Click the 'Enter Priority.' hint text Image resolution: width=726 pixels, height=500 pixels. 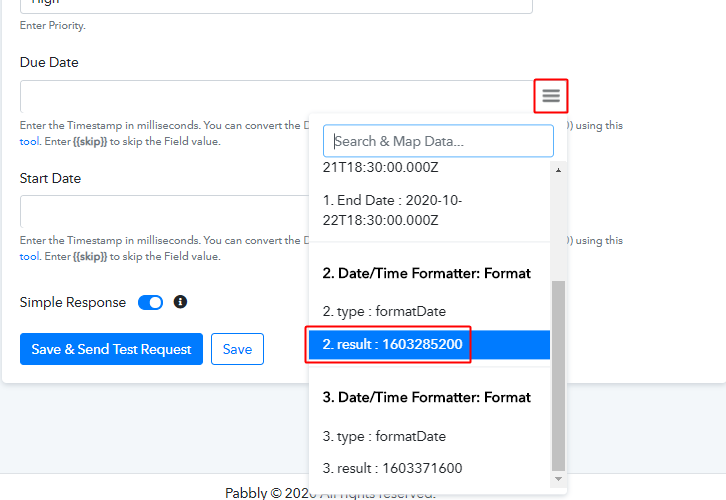point(53,25)
